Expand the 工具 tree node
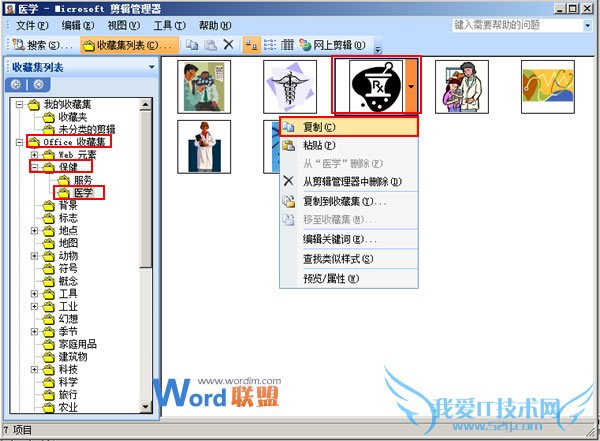The width and height of the screenshot is (600, 441). pyautogui.click(x=34, y=294)
